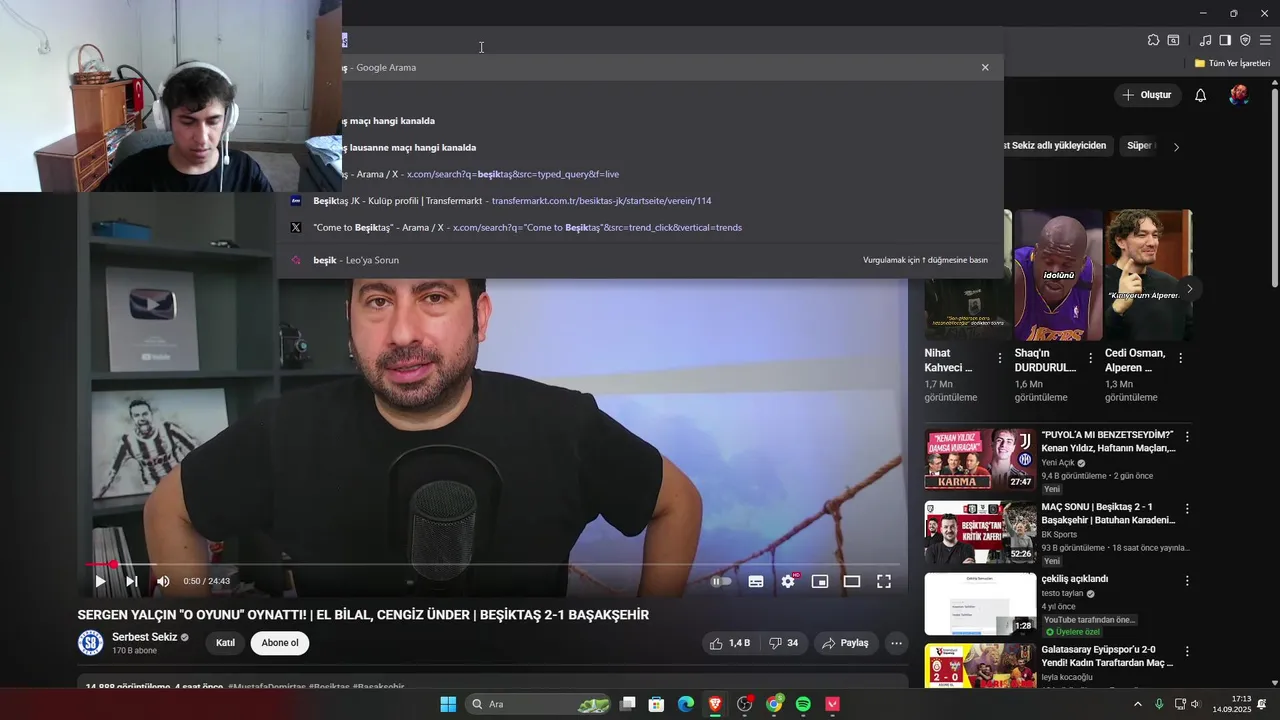This screenshot has height=720, width=1280.
Task: Select the 'Süper' filter chip
Action: tap(1140, 146)
